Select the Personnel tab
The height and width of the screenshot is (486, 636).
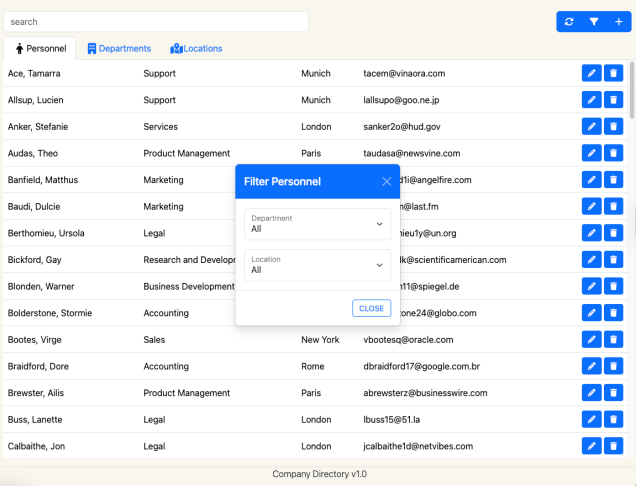coord(40,48)
